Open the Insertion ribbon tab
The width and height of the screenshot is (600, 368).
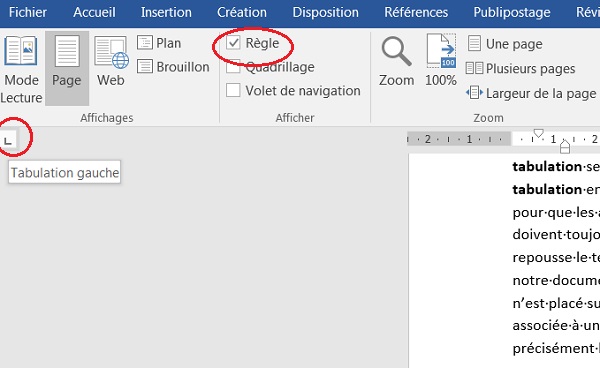166,12
